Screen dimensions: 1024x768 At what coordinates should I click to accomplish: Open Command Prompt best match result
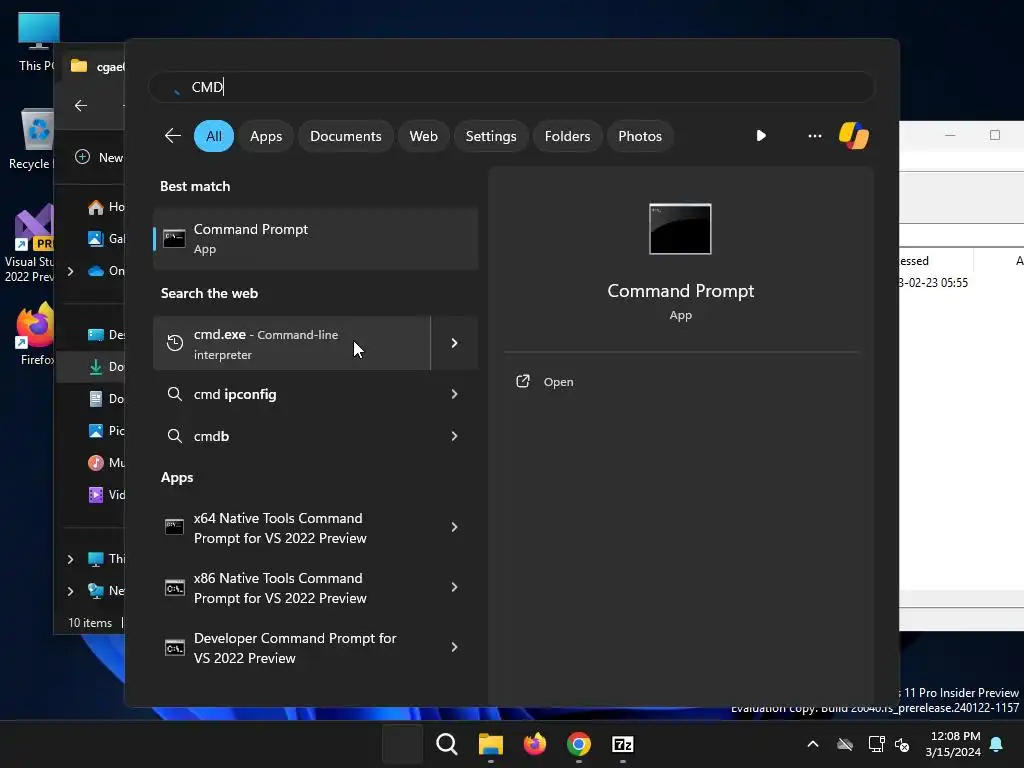coord(315,239)
